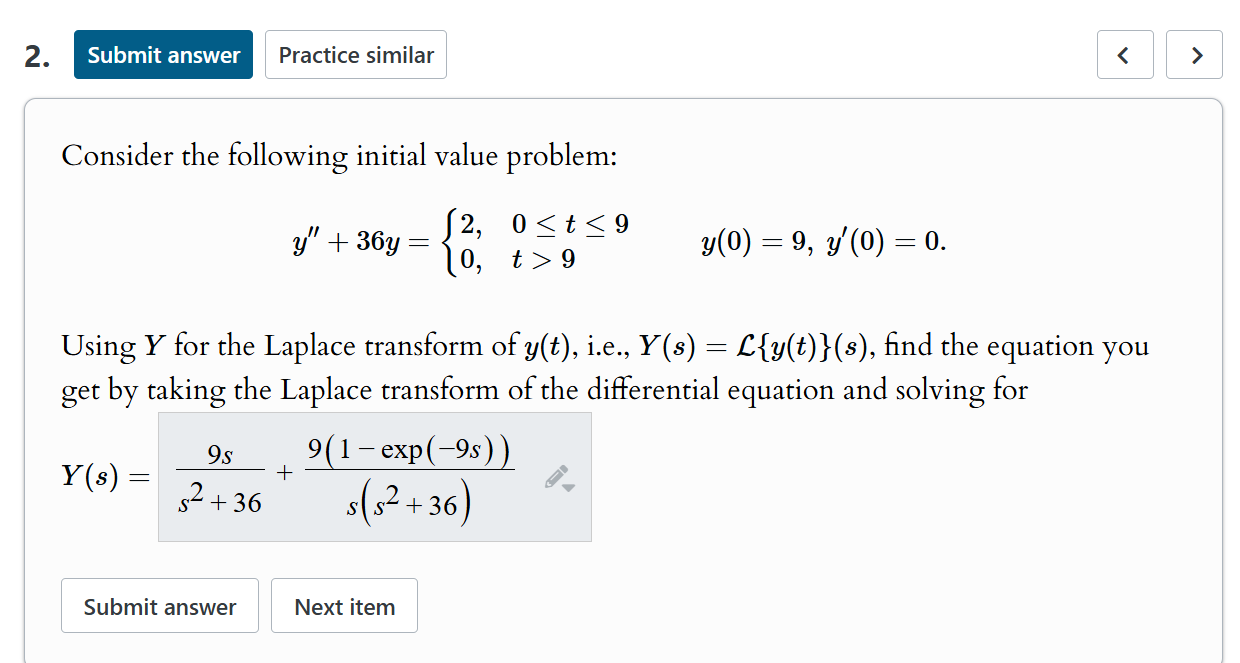Submit the answer using the bottom button
1240x663 pixels.
[159, 605]
